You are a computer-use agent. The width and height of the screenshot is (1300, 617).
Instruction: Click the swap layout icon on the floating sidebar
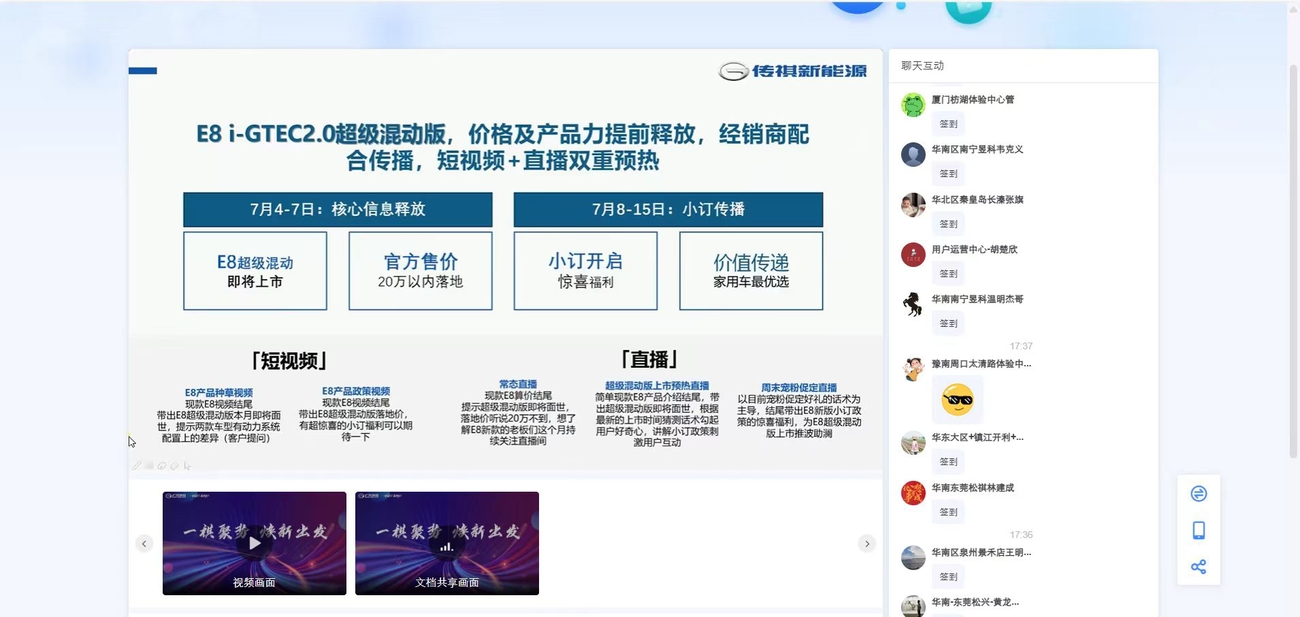point(1198,493)
